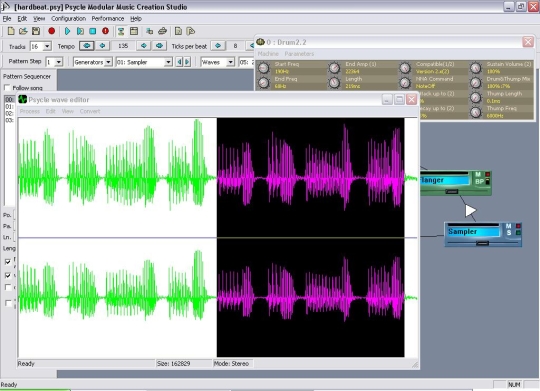540x391 pixels.
Task: Click the play-from-position icon with bracket
Action: (80, 31)
